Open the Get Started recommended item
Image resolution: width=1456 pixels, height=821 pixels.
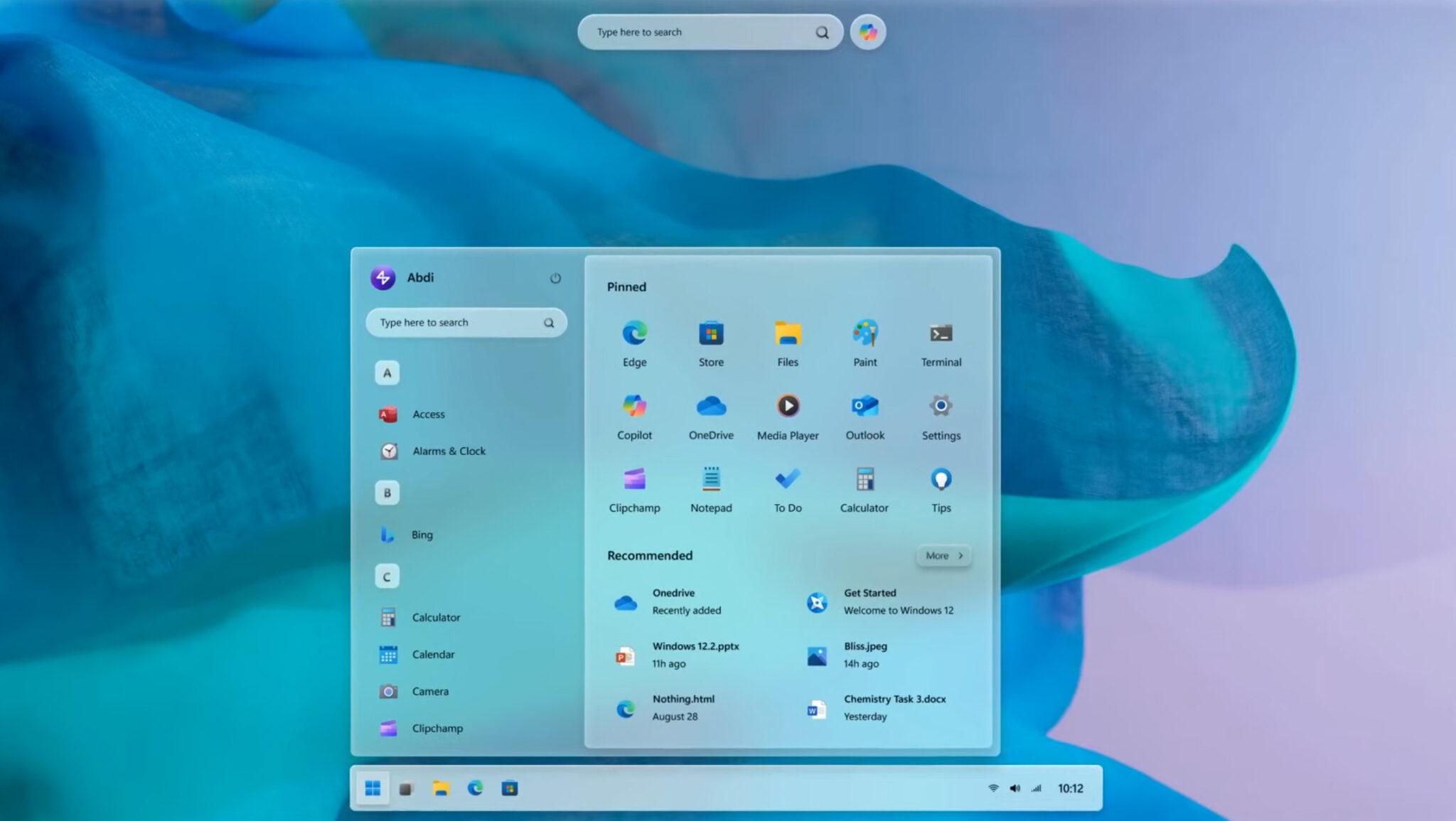coord(869,601)
